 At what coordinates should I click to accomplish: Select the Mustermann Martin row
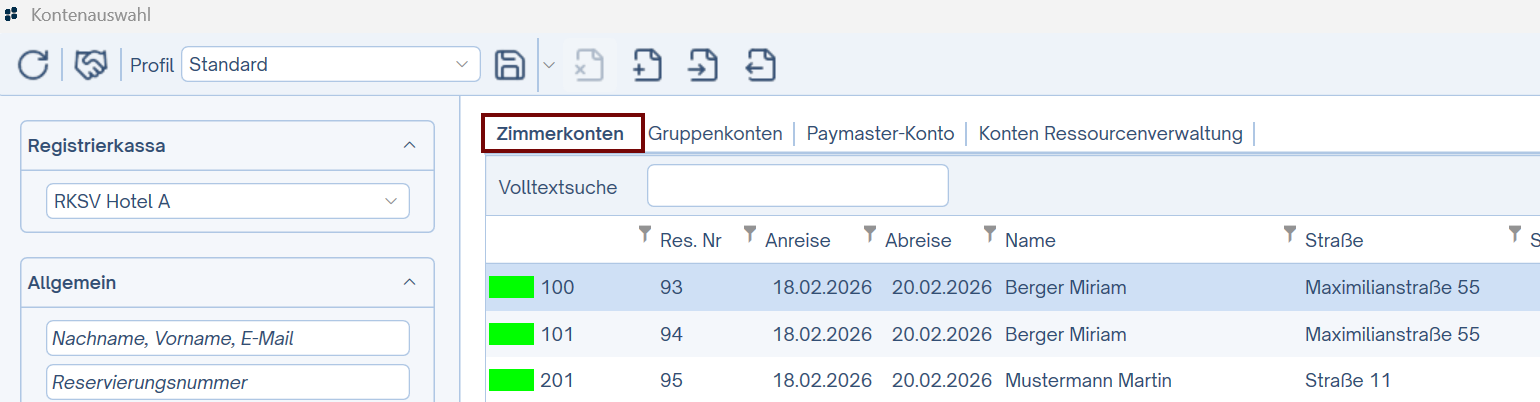(x=1088, y=381)
